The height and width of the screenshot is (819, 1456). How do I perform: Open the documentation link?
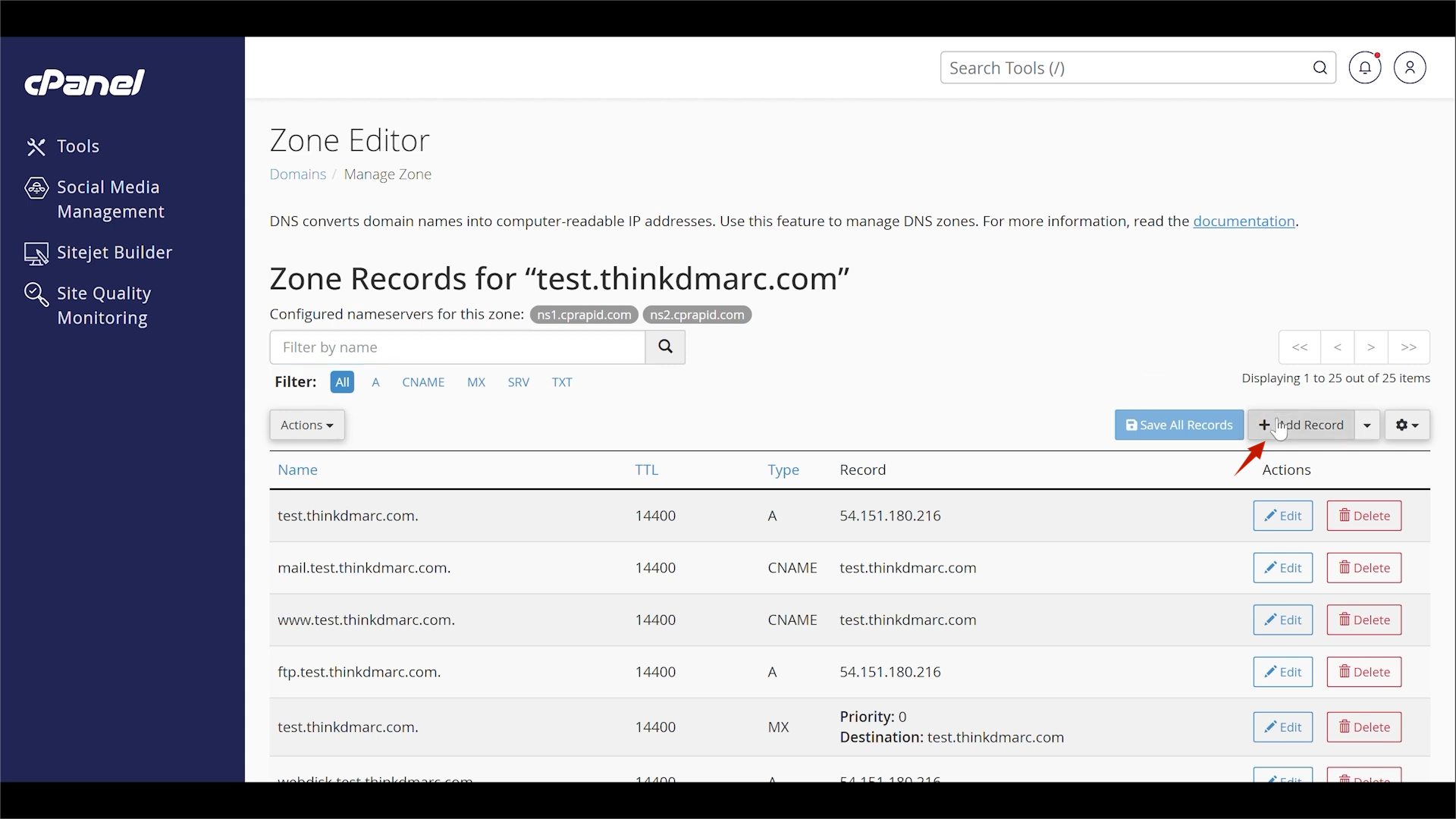pos(1244,221)
